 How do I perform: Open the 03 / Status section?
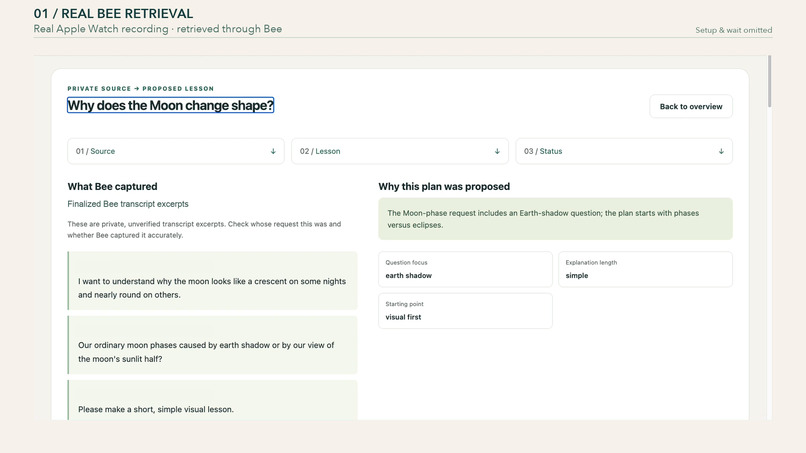tap(624, 151)
